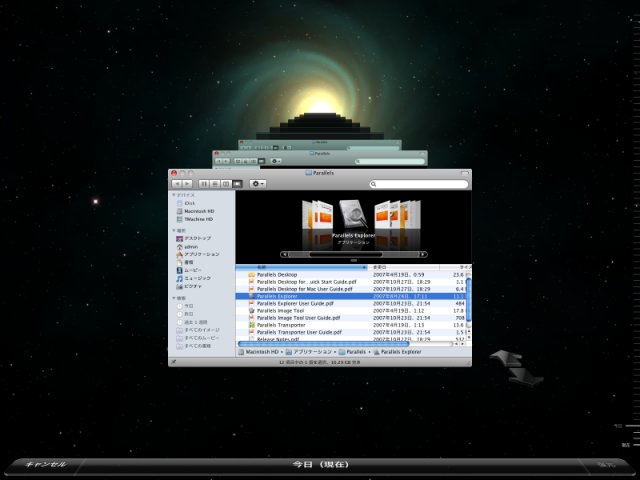
Task: Click the Cover Flow right arrow
Action: click(x=423, y=255)
